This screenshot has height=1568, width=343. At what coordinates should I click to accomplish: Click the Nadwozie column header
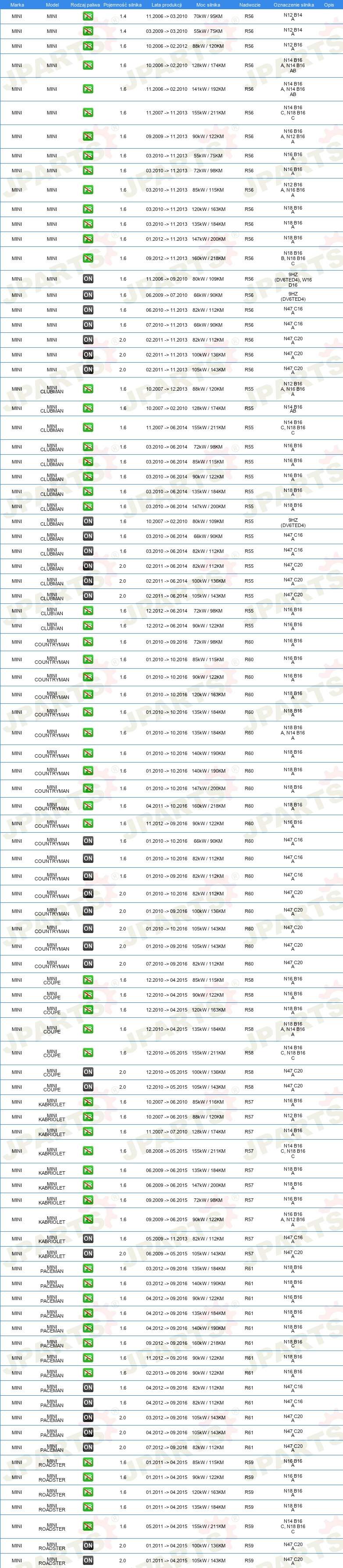tap(250, 5)
